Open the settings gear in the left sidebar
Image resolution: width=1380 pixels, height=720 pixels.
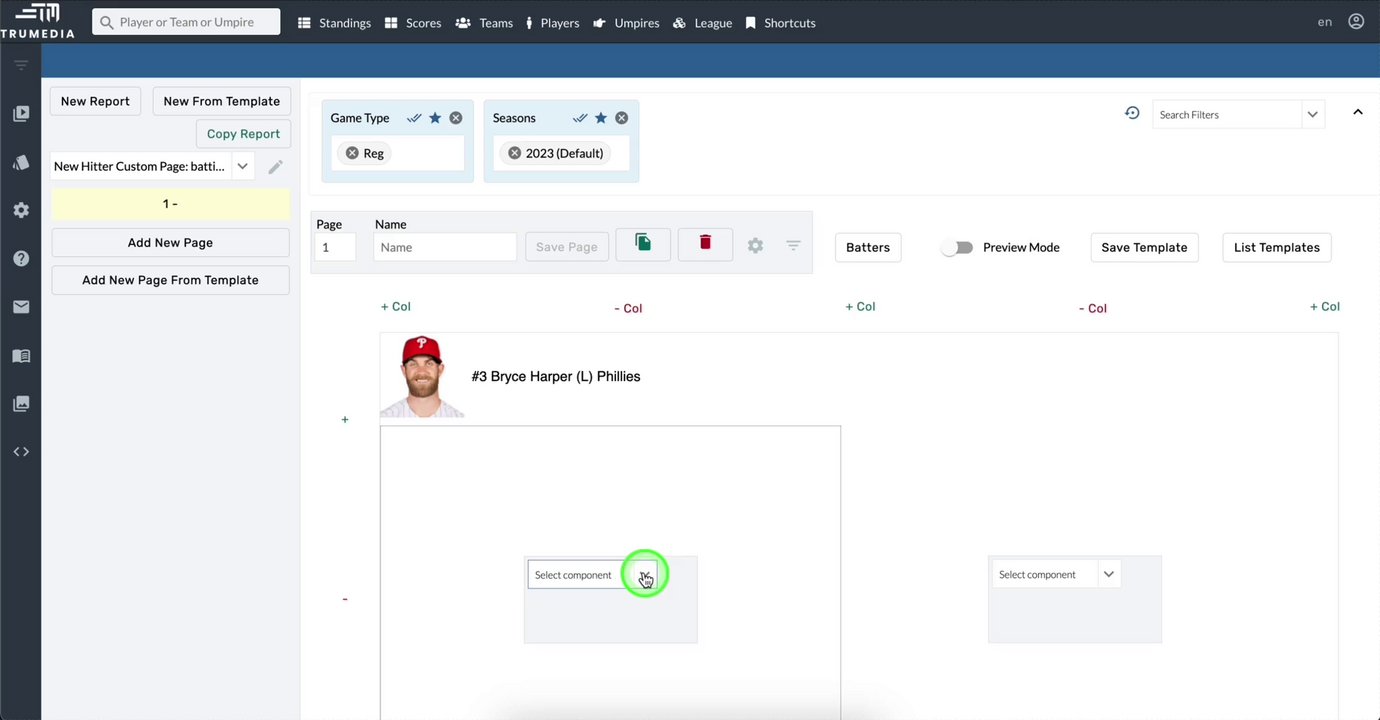tap(21, 210)
